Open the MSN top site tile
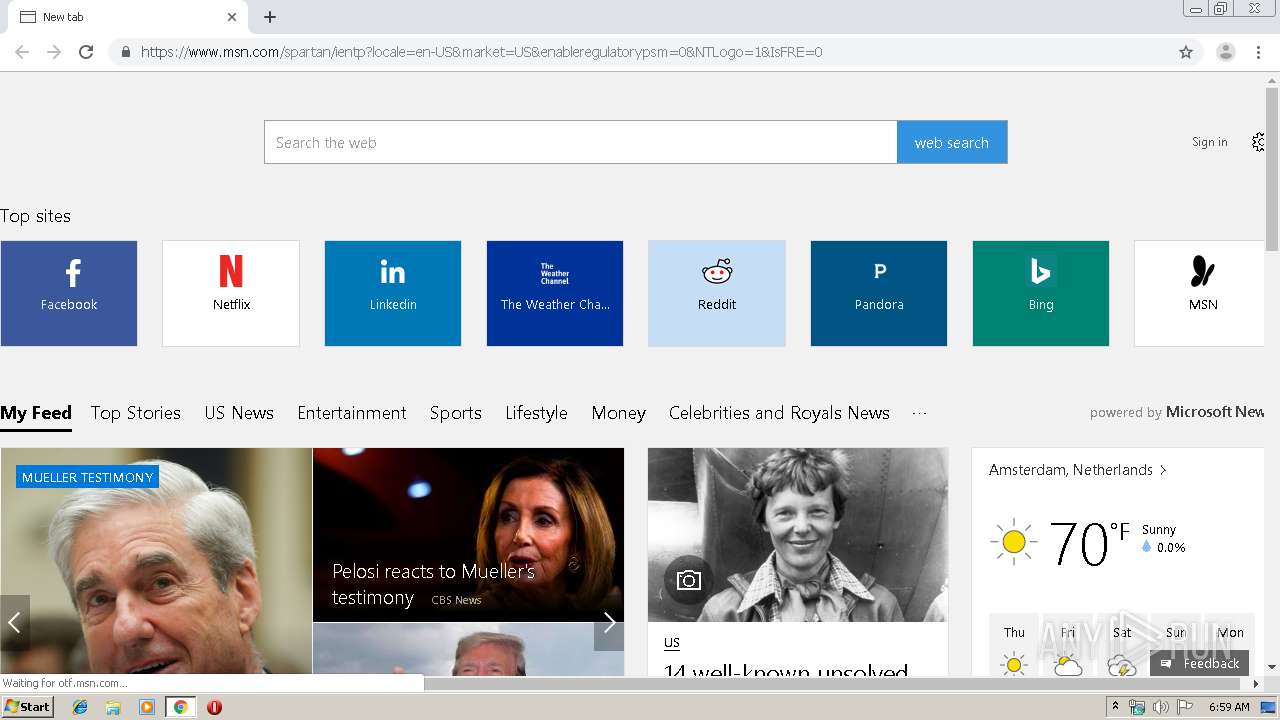 click(x=1199, y=293)
